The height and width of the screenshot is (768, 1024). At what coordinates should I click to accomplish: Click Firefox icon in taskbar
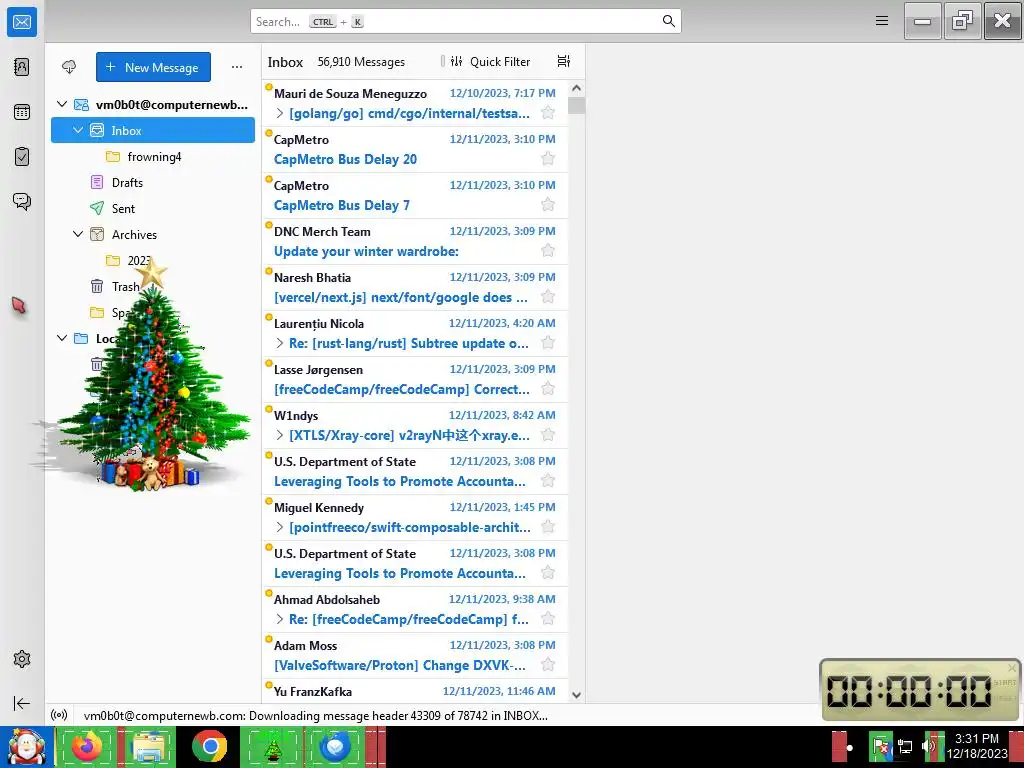[x=87, y=746]
